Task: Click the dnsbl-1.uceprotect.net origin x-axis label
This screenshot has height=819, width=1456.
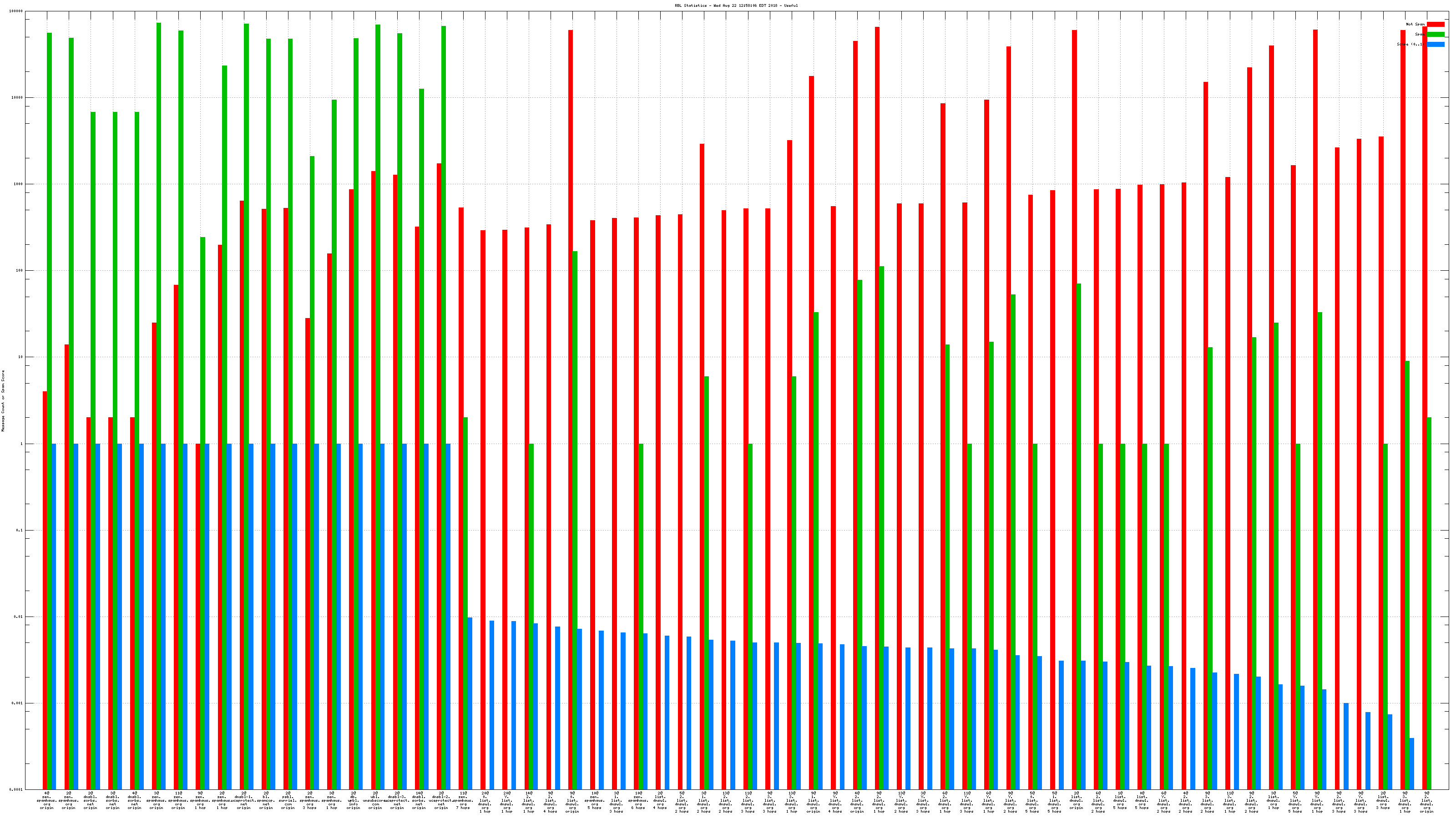Action: (243, 800)
